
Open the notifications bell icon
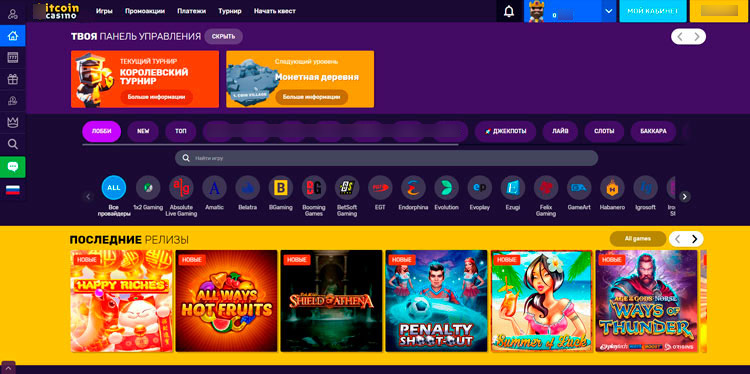click(x=509, y=11)
